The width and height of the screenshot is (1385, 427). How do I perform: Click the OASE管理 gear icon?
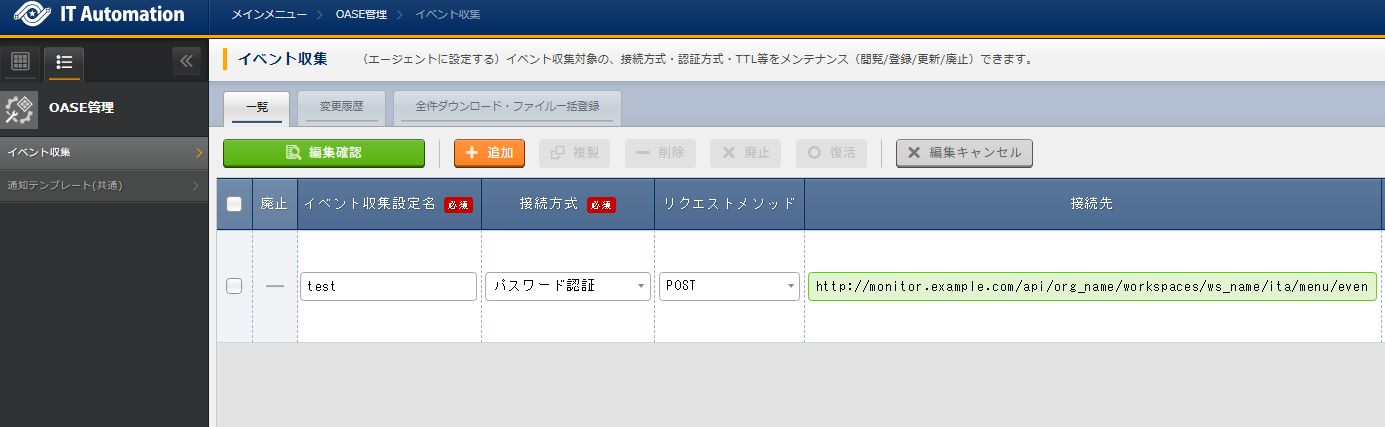(x=20, y=108)
